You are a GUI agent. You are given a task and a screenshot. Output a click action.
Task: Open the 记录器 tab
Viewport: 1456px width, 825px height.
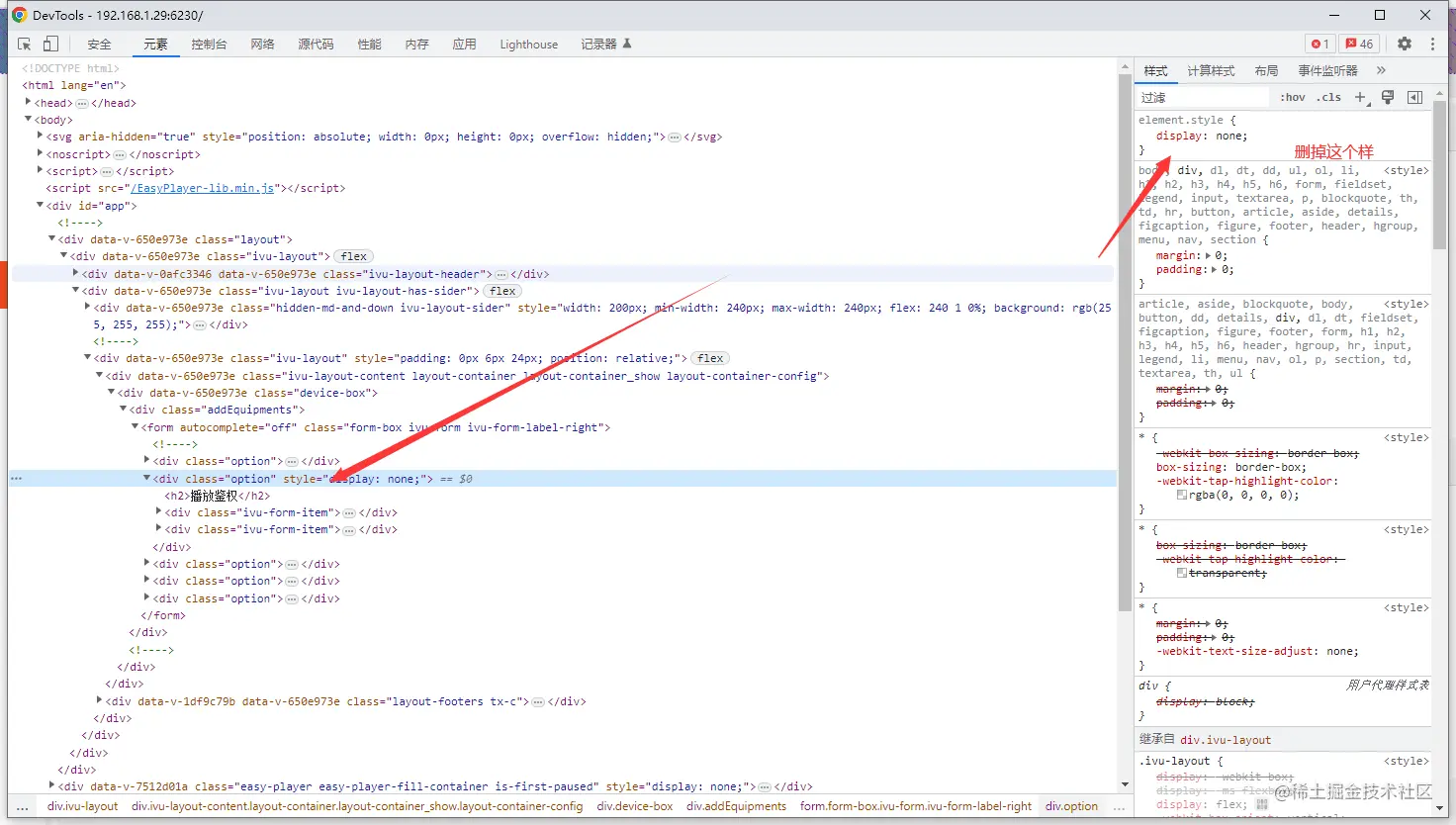[x=605, y=44]
